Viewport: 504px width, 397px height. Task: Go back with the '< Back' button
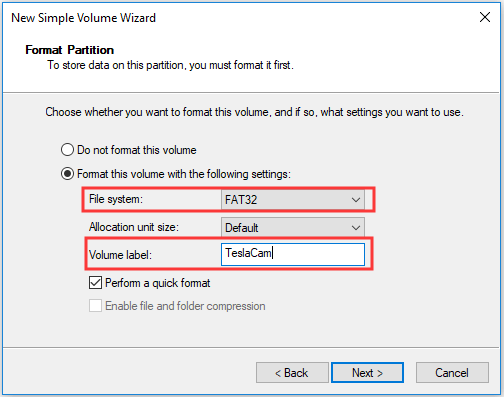292,373
